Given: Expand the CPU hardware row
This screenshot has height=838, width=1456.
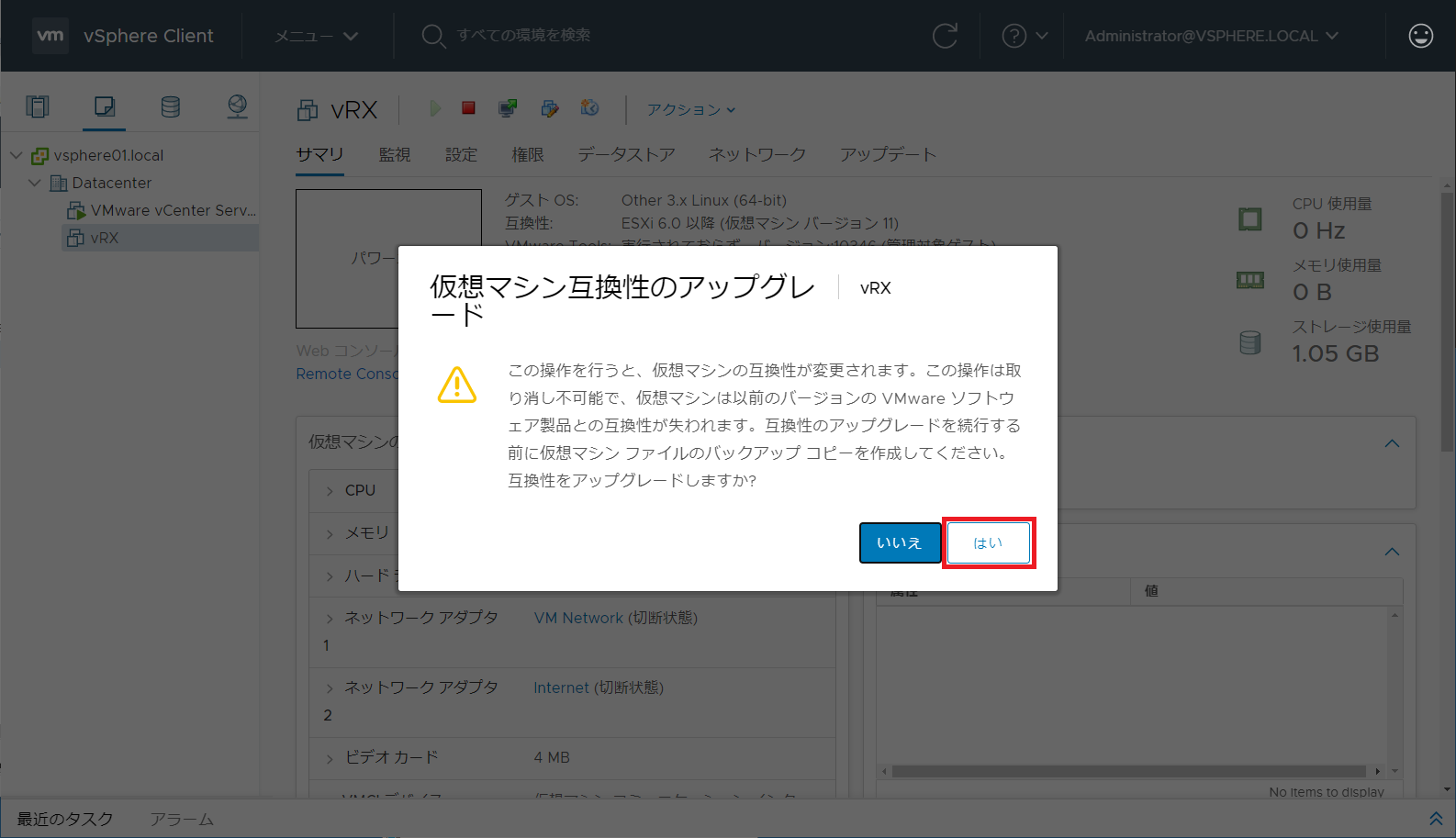Looking at the screenshot, I should pos(330,491).
